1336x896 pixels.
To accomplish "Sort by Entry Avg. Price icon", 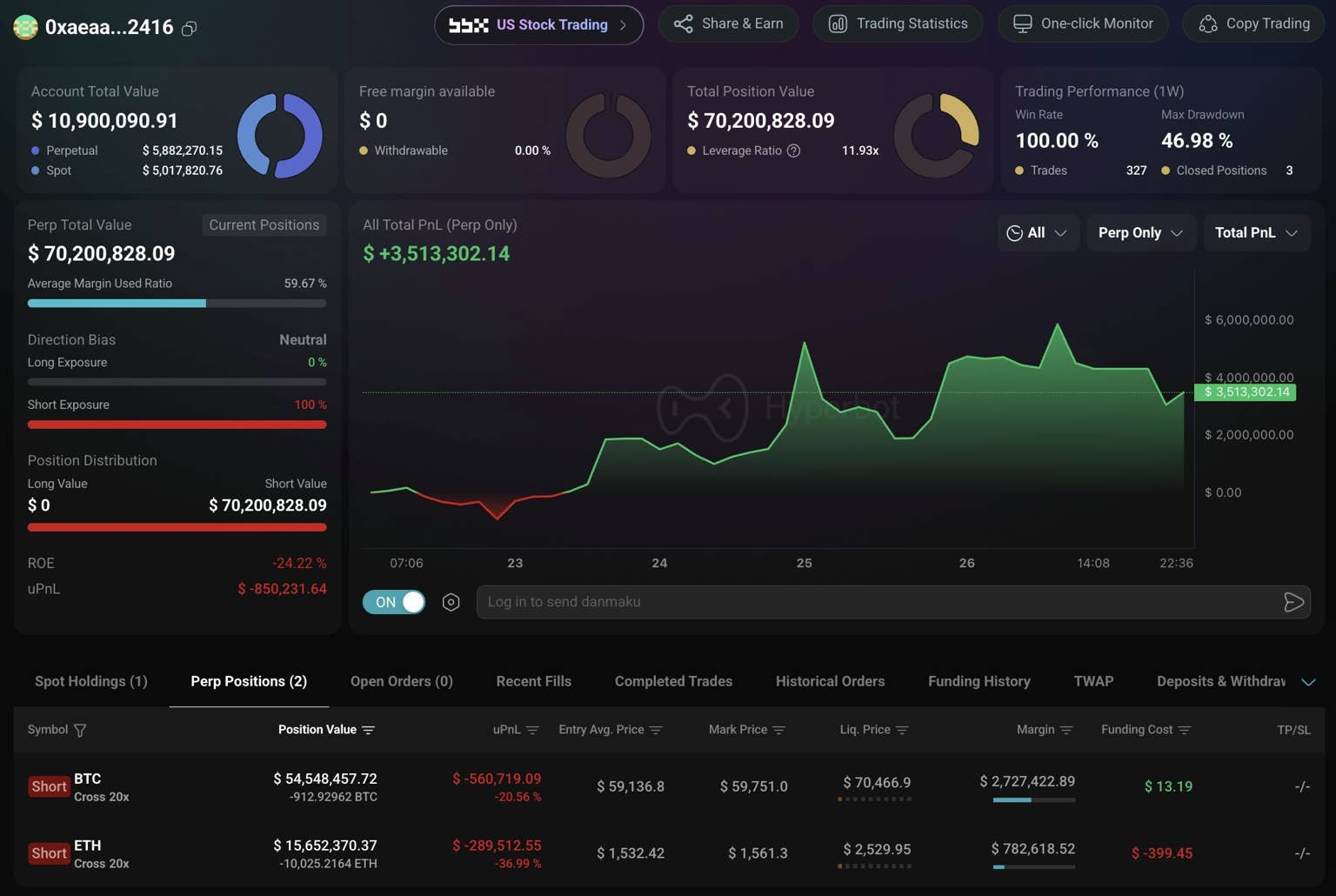I will (x=656, y=730).
